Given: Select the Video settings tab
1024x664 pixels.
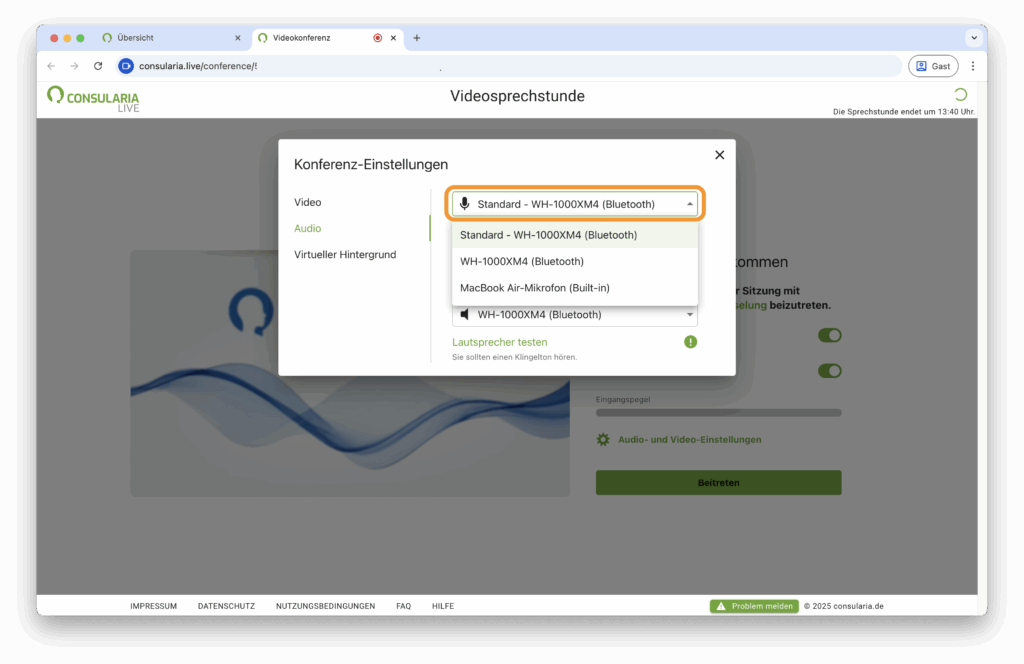Looking at the screenshot, I should click(x=308, y=202).
